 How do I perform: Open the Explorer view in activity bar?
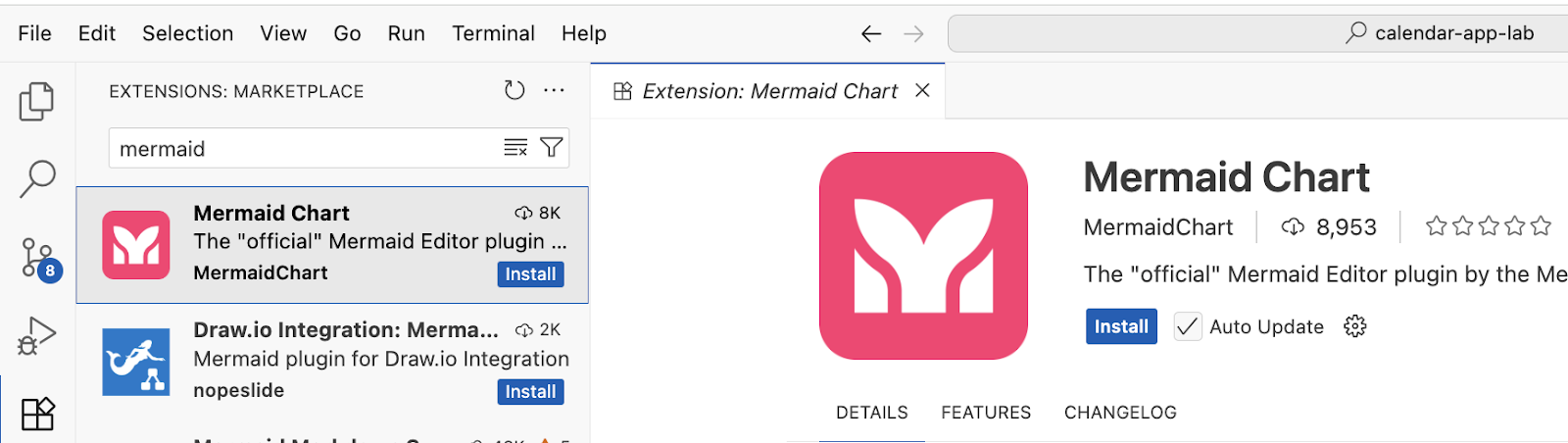[36, 101]
